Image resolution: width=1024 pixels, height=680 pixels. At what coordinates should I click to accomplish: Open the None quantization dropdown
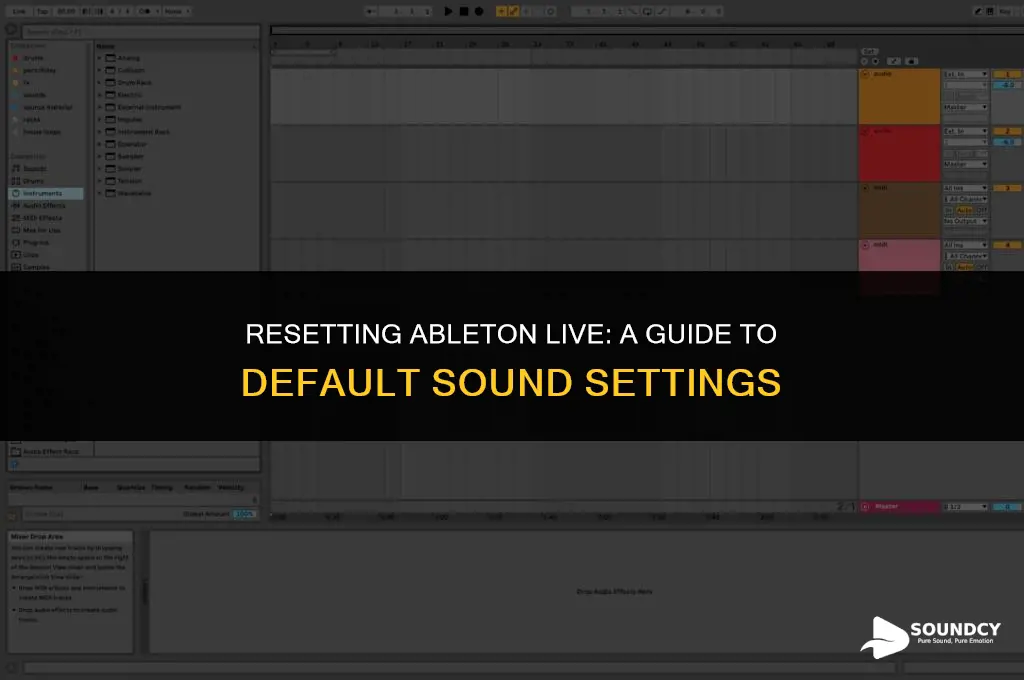click(x=176, y=11)
